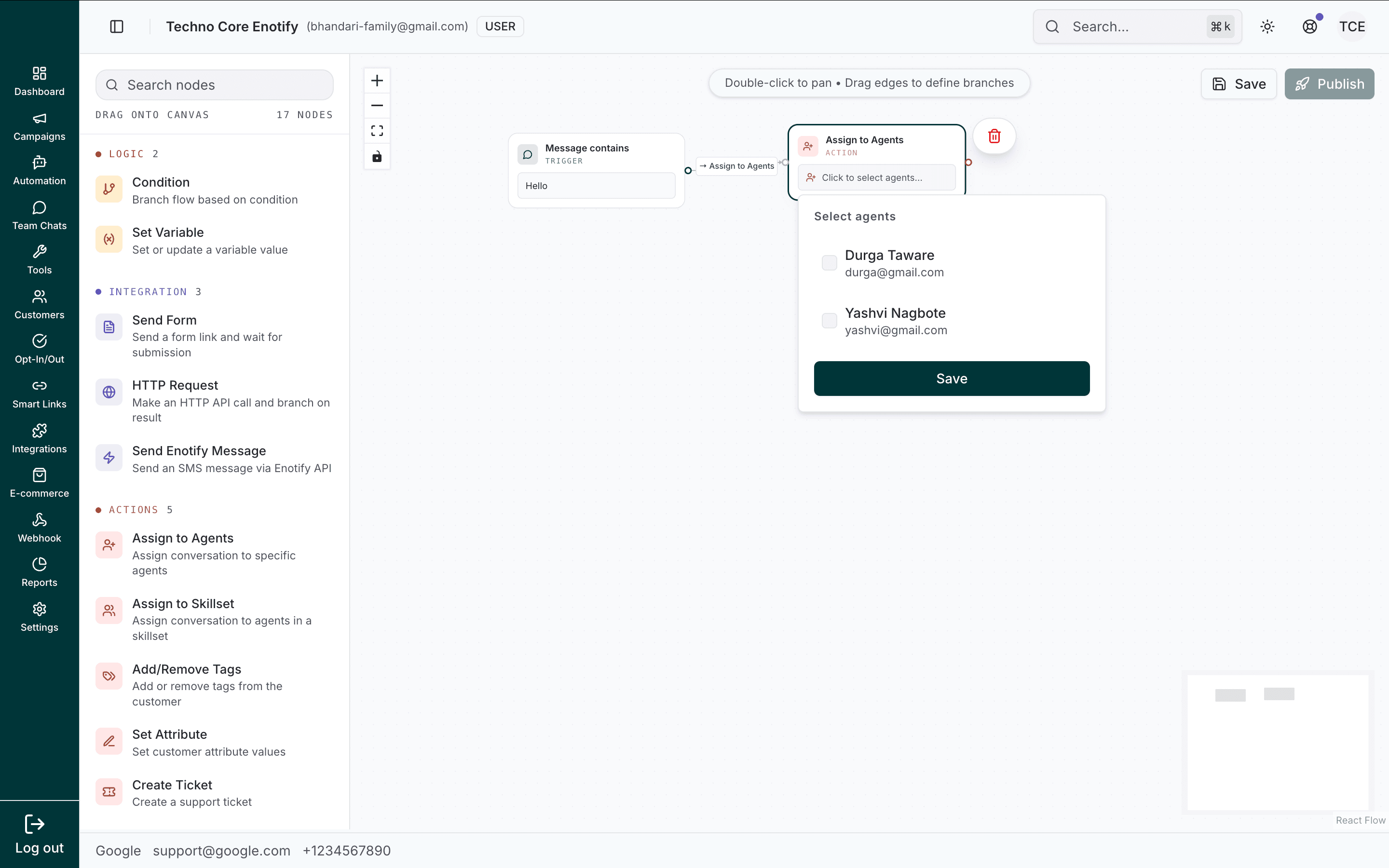Click the Message contains node chat icon
The image size is (1389, 868).
(x=528, y=154)
